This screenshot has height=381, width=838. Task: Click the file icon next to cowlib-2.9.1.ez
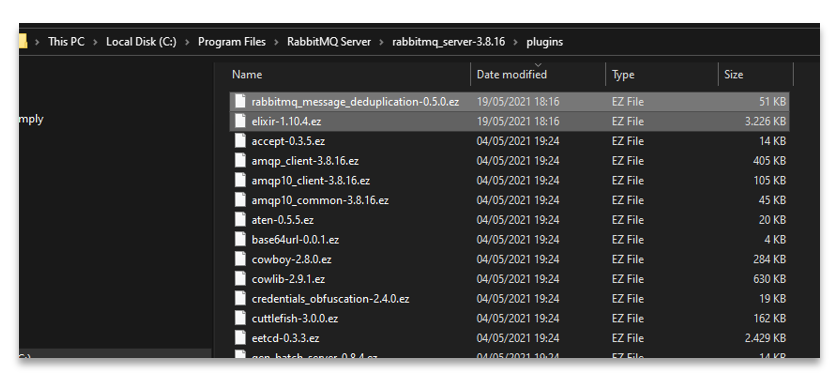(241, 279)
